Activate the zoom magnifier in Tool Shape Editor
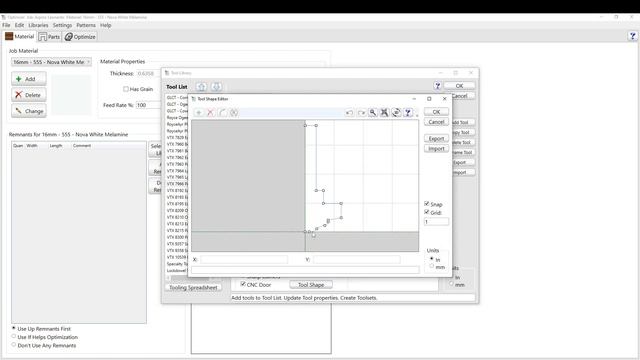 pyautogui.click(x=373, y=113)
